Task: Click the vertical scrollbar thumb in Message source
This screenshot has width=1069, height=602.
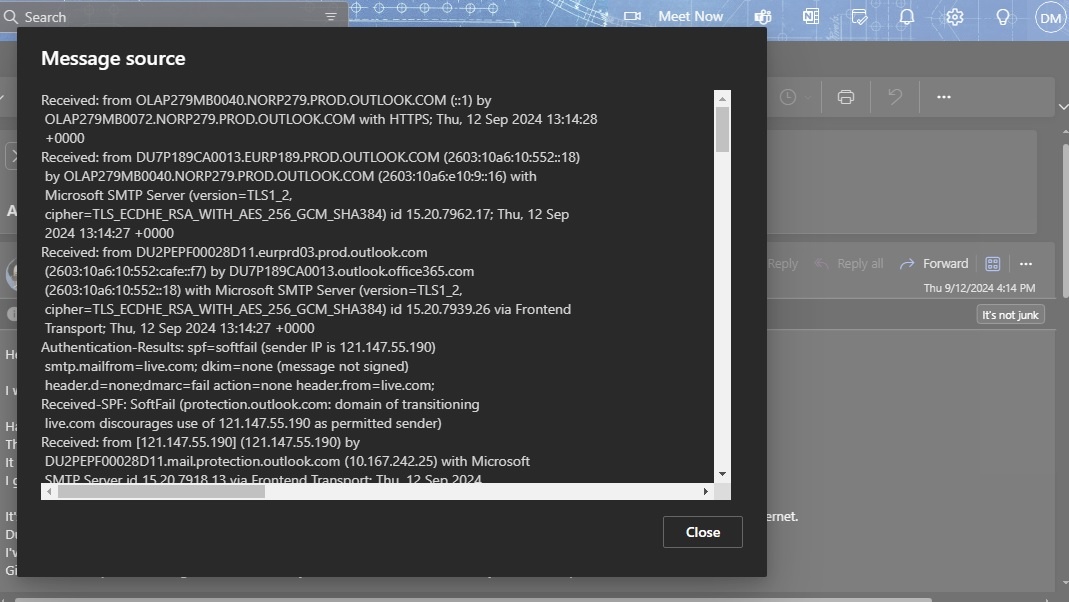Action: [722, 130]
